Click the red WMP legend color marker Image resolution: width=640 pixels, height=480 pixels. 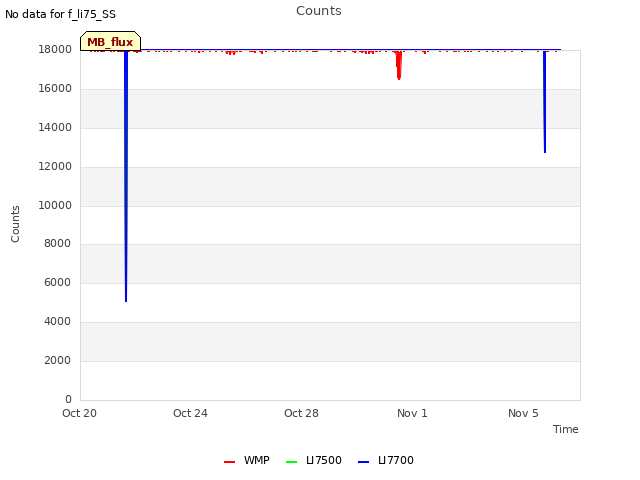229,462
